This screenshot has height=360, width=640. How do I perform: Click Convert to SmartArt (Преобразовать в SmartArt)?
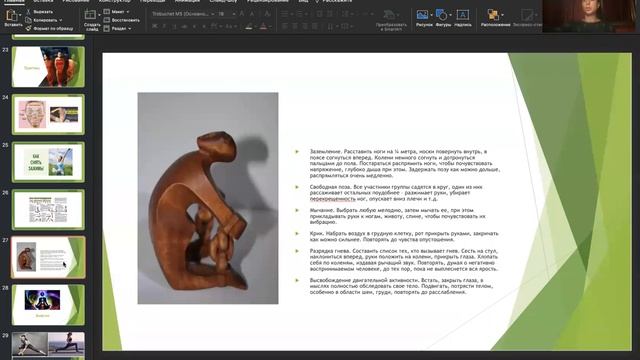coord(391,20)
